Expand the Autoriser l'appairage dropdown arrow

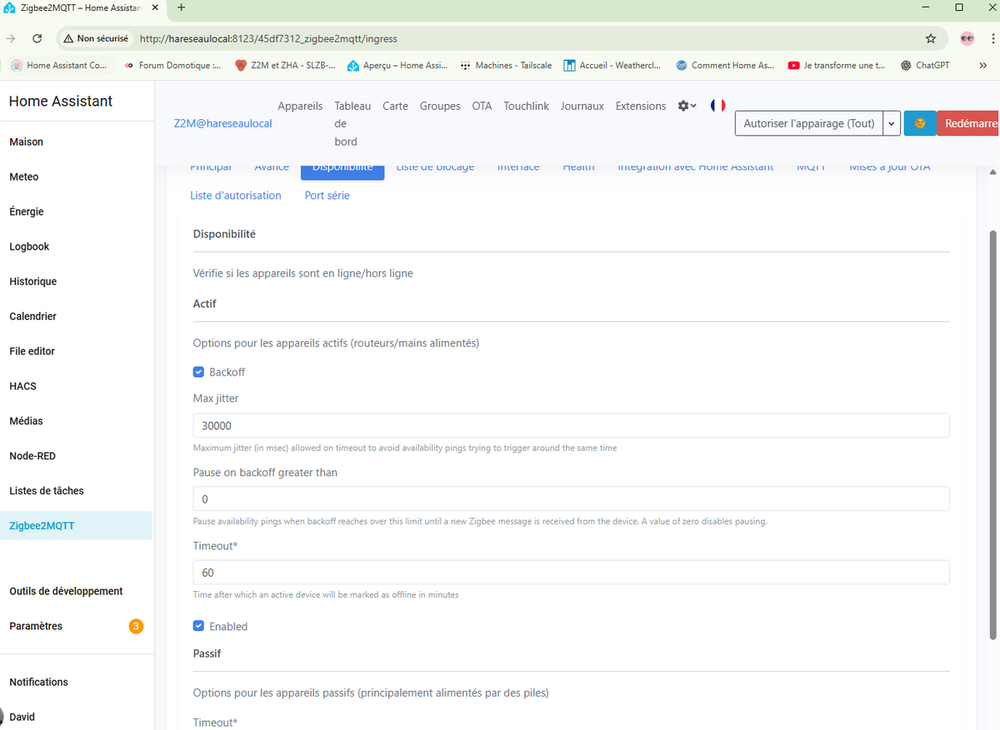[892, 123]
